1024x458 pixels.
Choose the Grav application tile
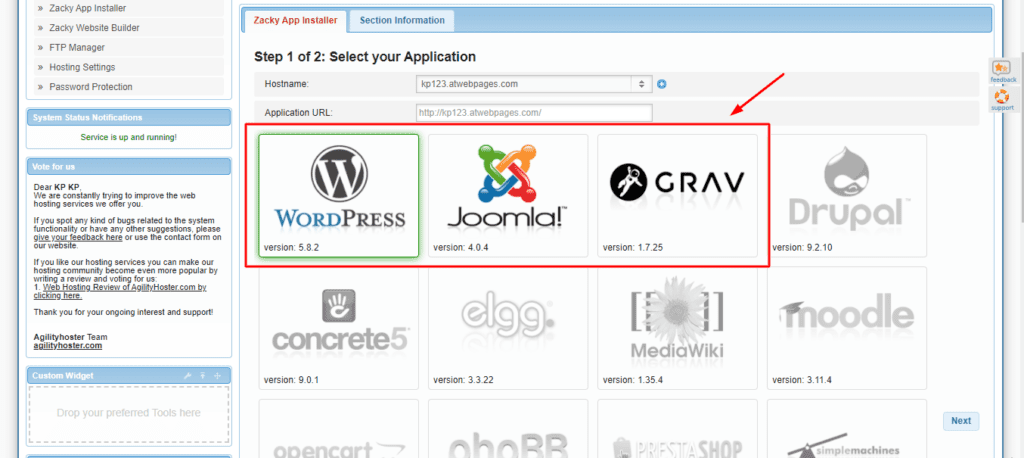[x=677, y=195]
